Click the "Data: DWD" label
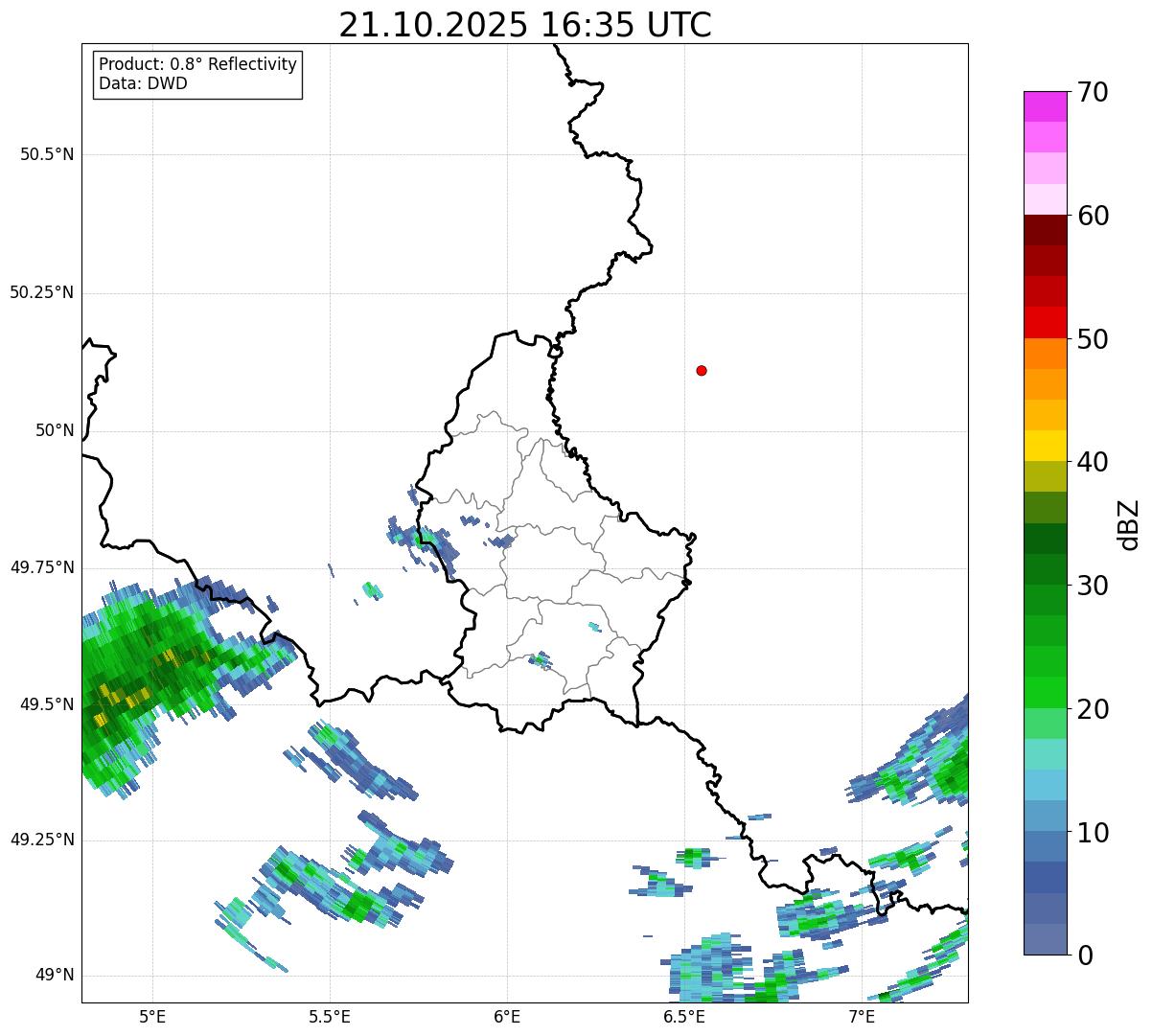 (143, 83)
